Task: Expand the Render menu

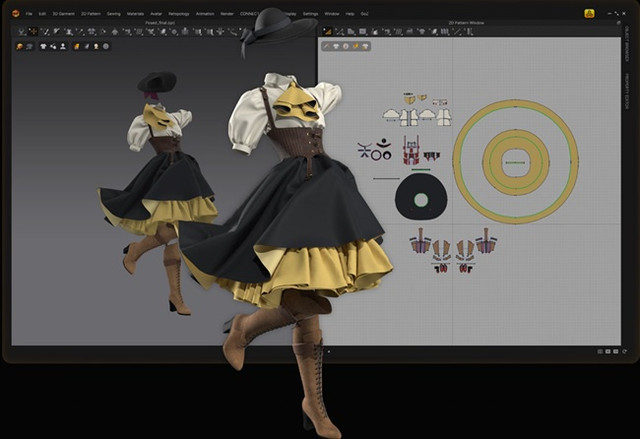Action: 227,15
